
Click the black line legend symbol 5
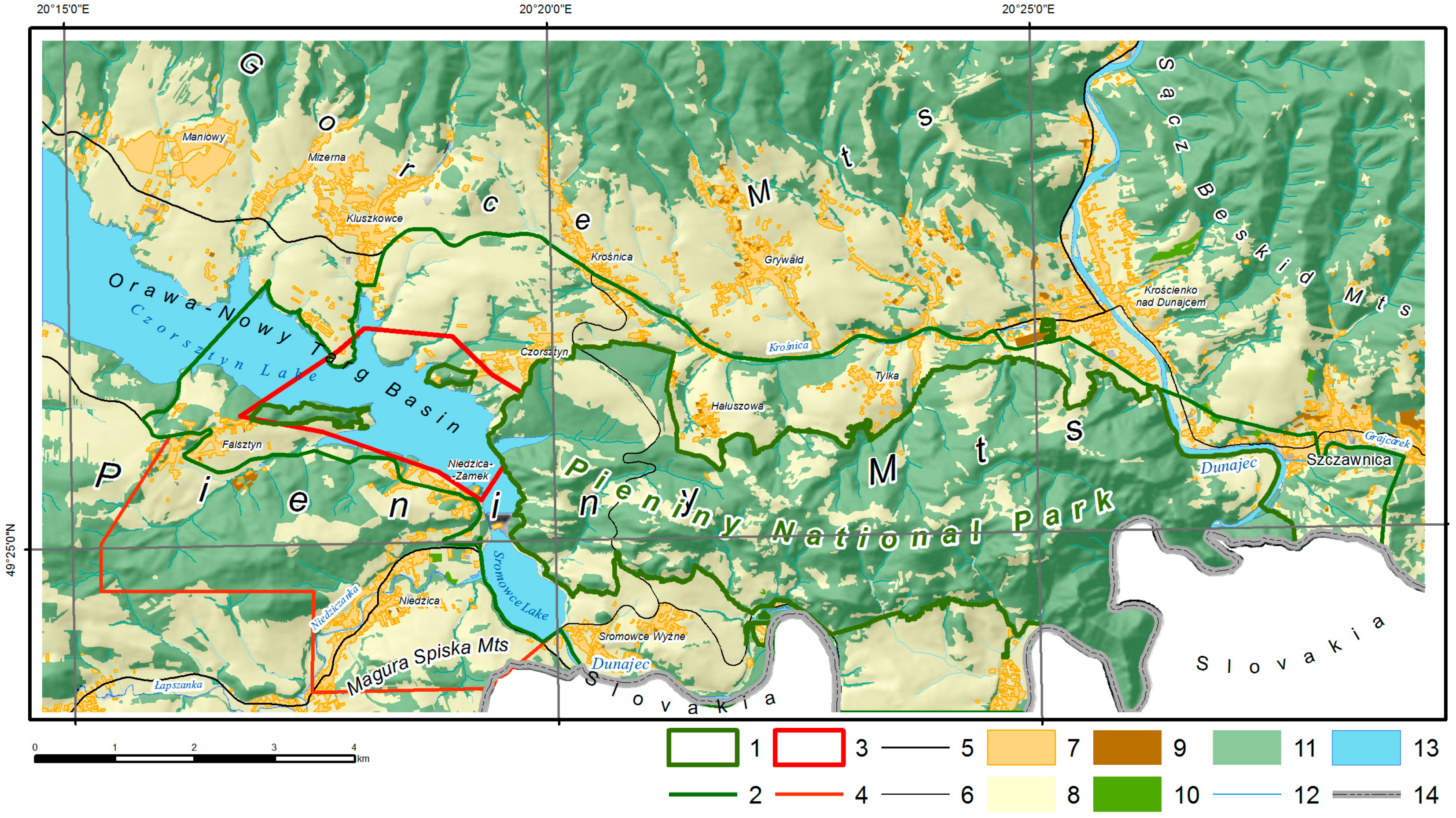[915, 747]
